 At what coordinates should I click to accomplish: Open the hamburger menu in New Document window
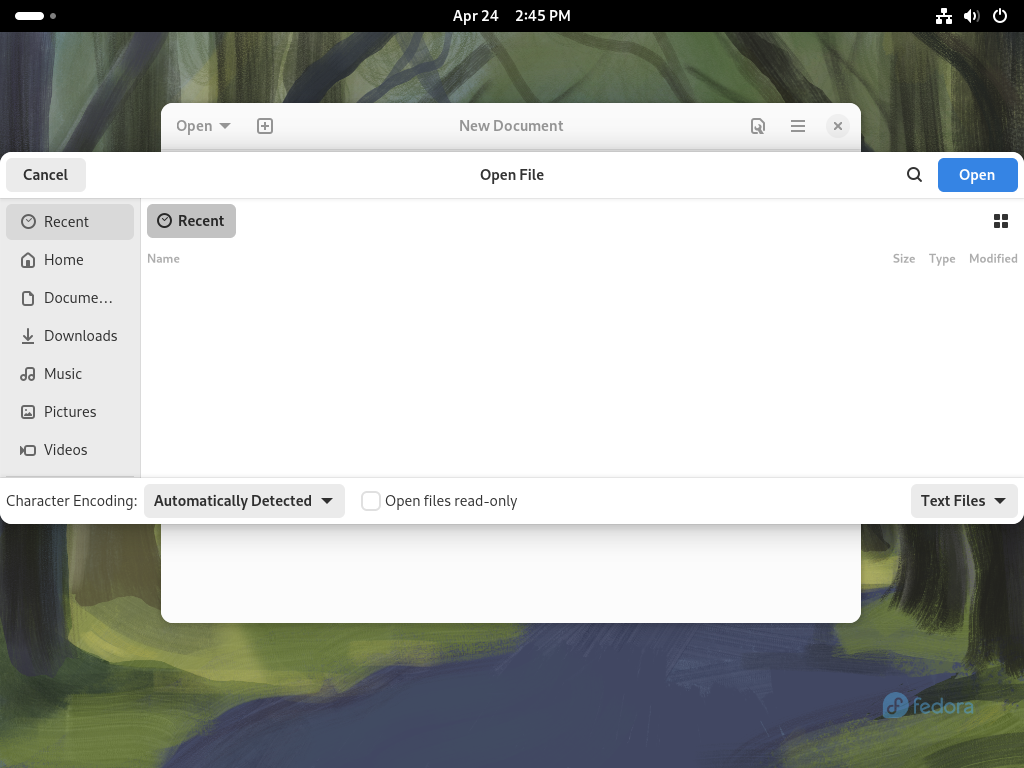[797, 126]
